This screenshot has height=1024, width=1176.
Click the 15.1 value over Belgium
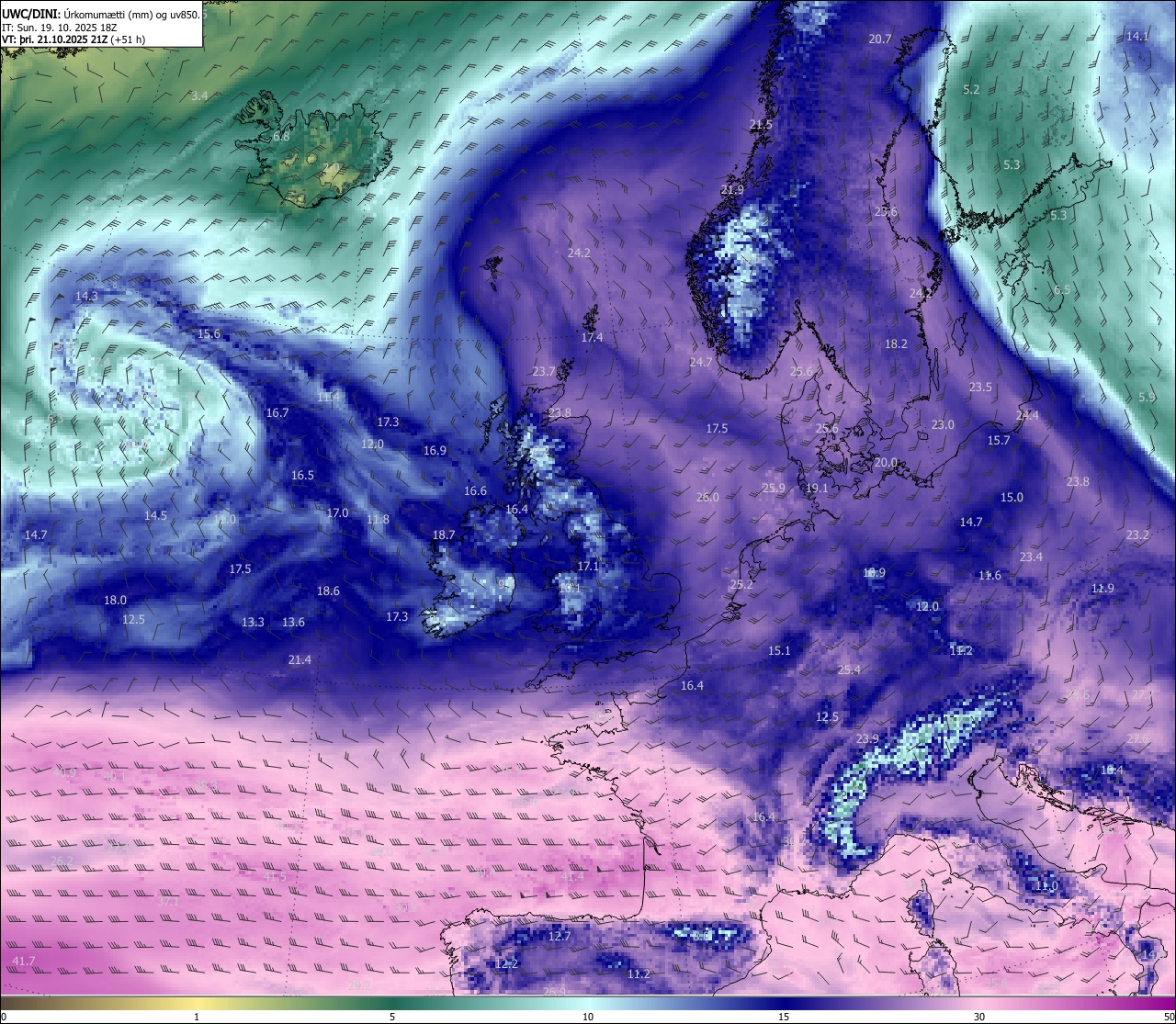[779, 650]
